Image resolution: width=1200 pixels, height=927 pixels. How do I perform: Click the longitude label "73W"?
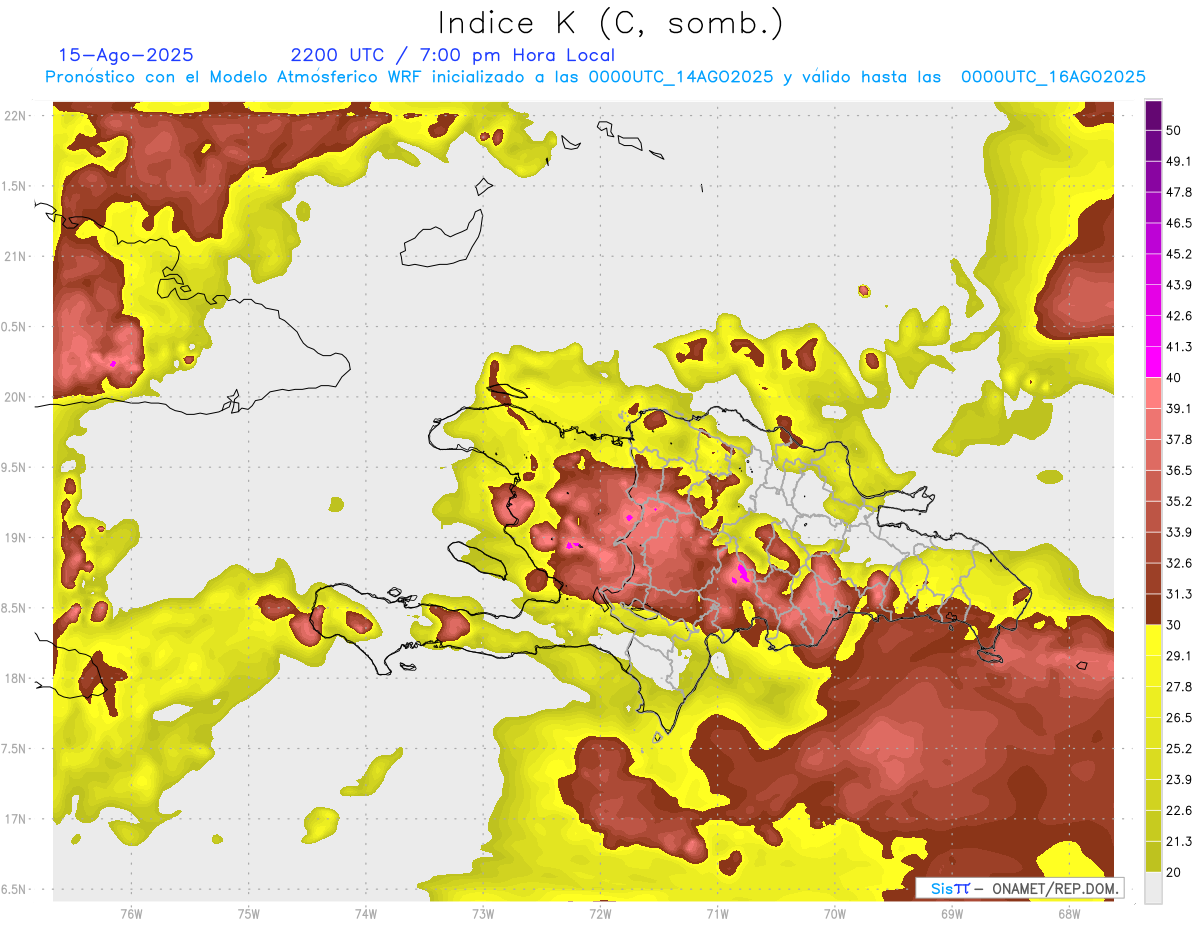coord(483,913)
